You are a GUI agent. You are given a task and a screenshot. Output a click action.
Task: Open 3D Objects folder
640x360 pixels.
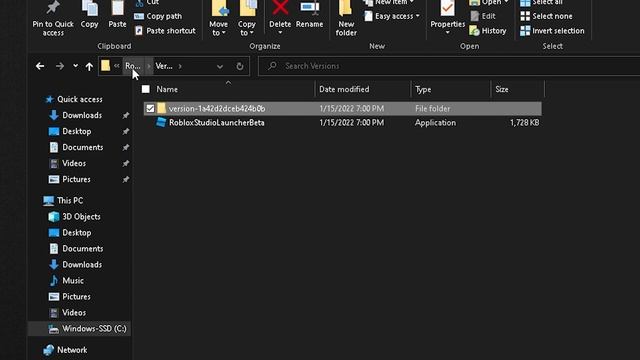click(81, 216)
